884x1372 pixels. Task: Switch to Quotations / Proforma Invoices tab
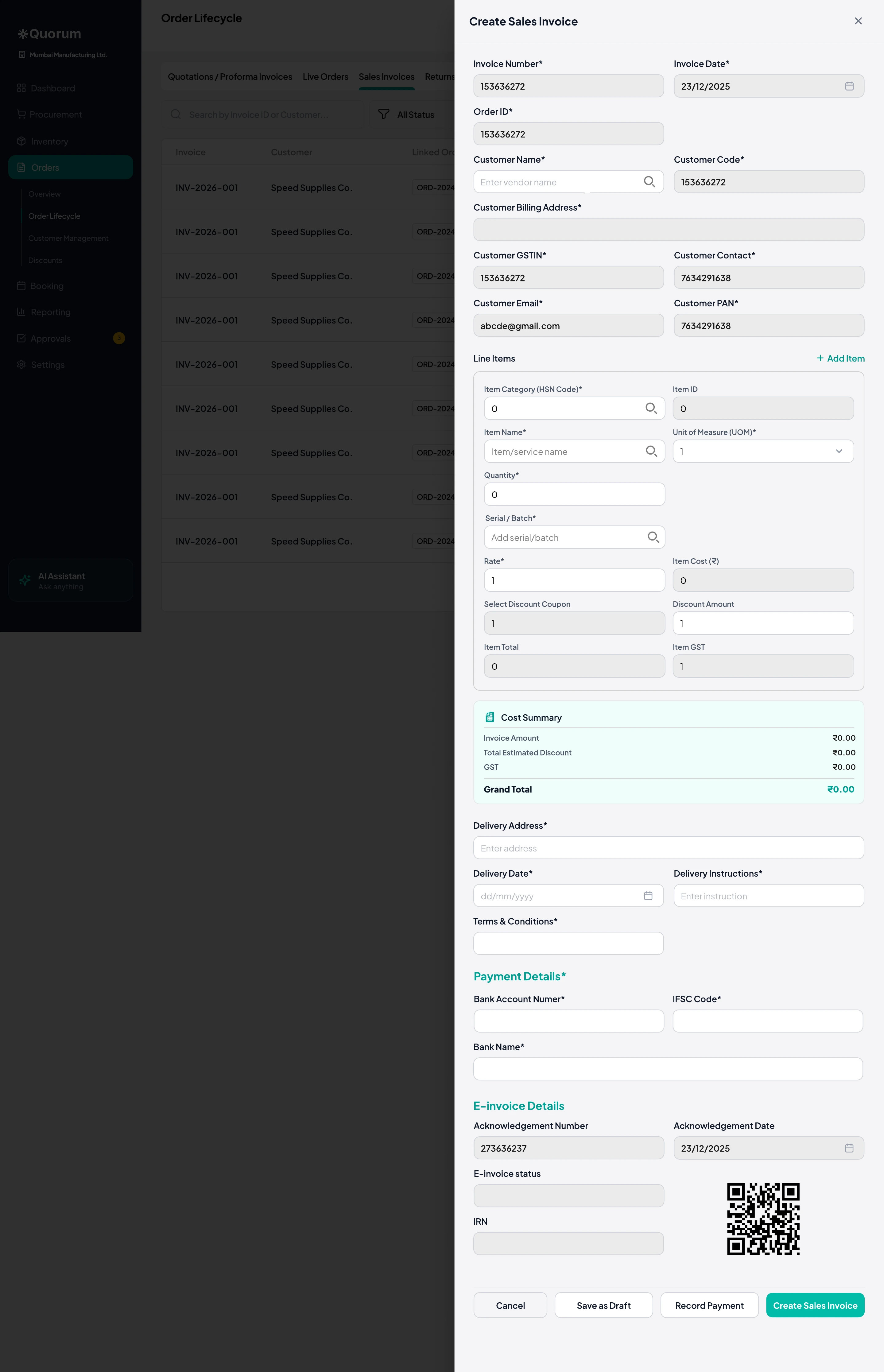(230, 77)
